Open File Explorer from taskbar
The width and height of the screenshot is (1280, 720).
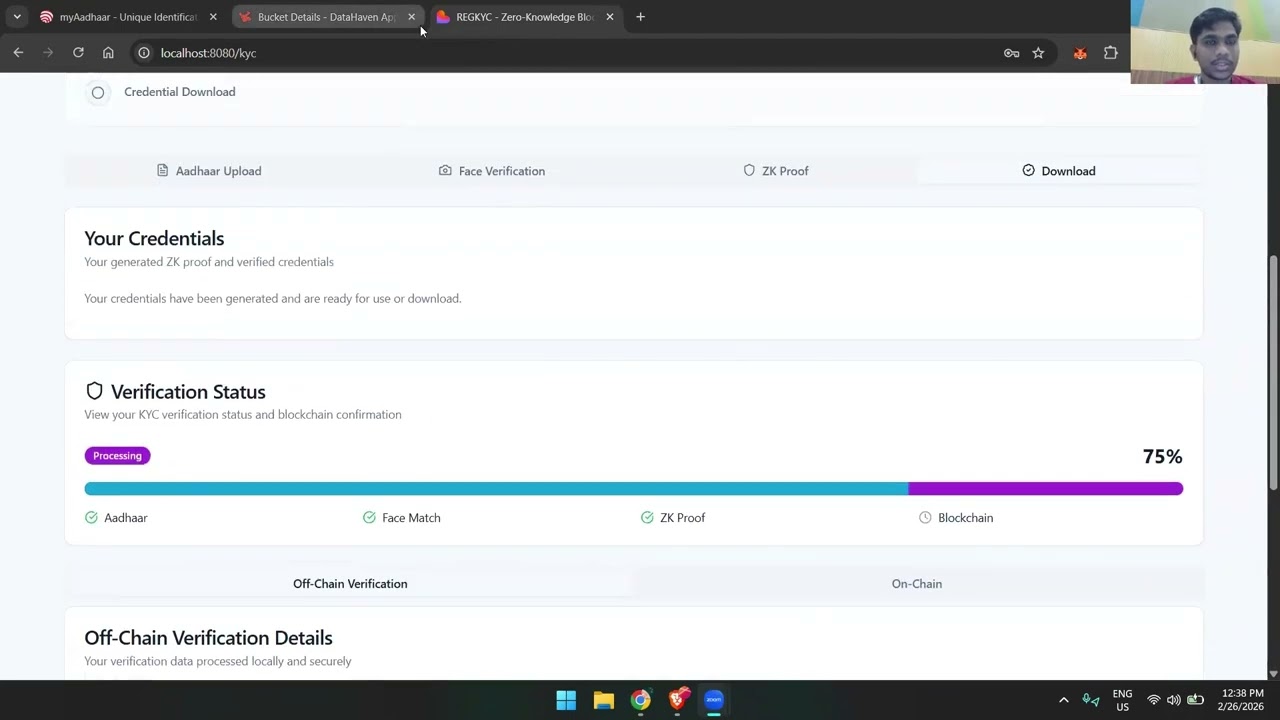point(603,700)
